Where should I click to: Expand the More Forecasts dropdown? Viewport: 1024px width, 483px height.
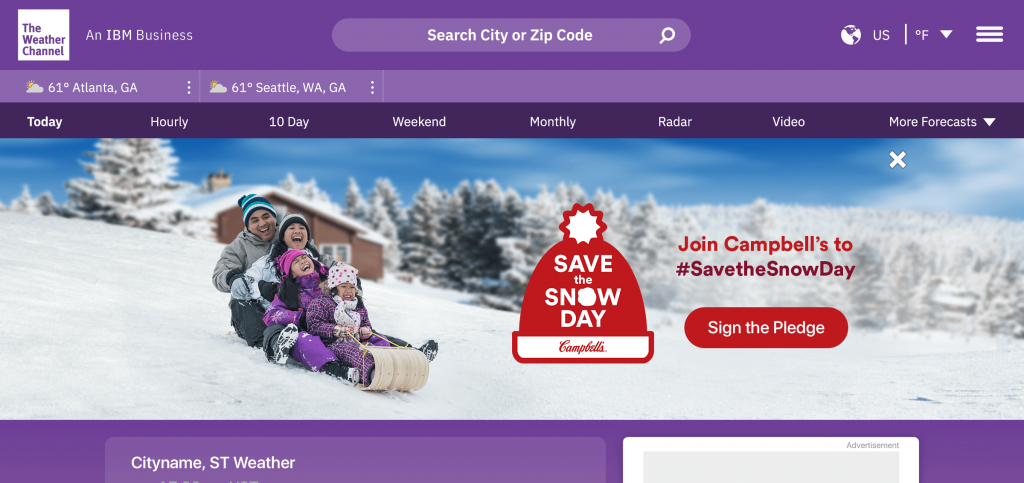(942, 122)
